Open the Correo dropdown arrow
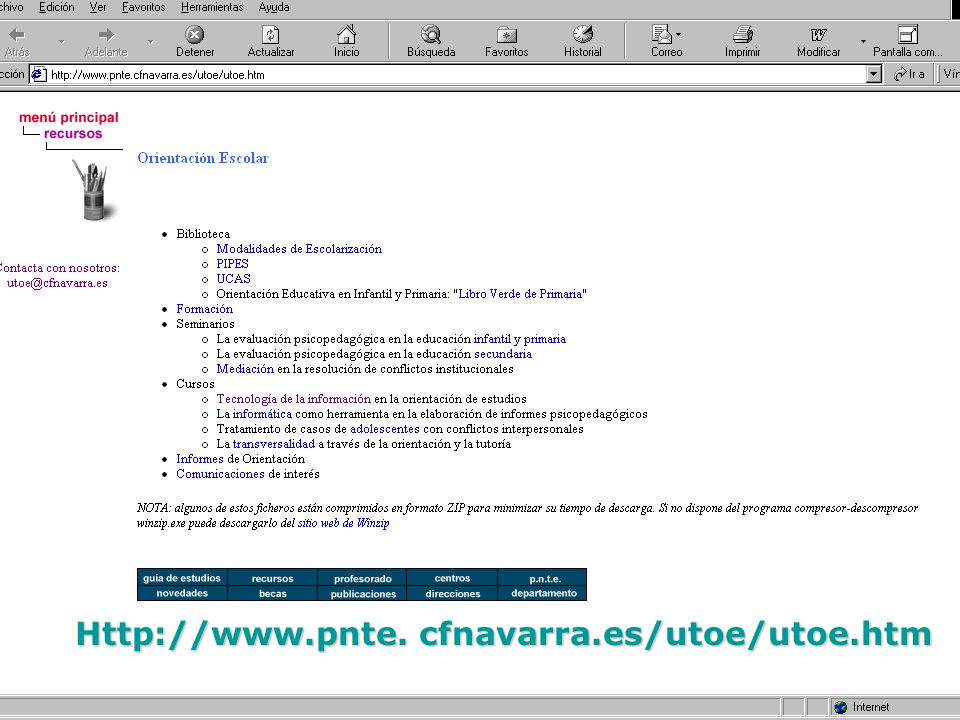Screen dimensions: 960x720 pos(678,35)
